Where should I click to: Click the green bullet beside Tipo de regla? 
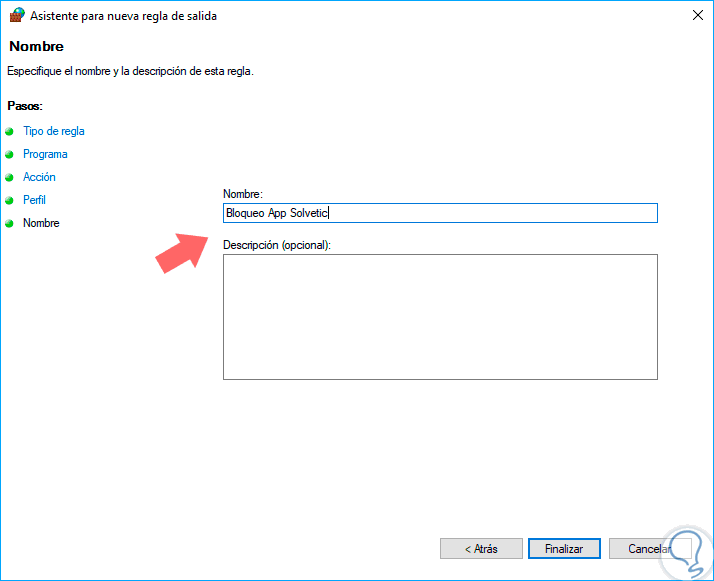point(10,131)
